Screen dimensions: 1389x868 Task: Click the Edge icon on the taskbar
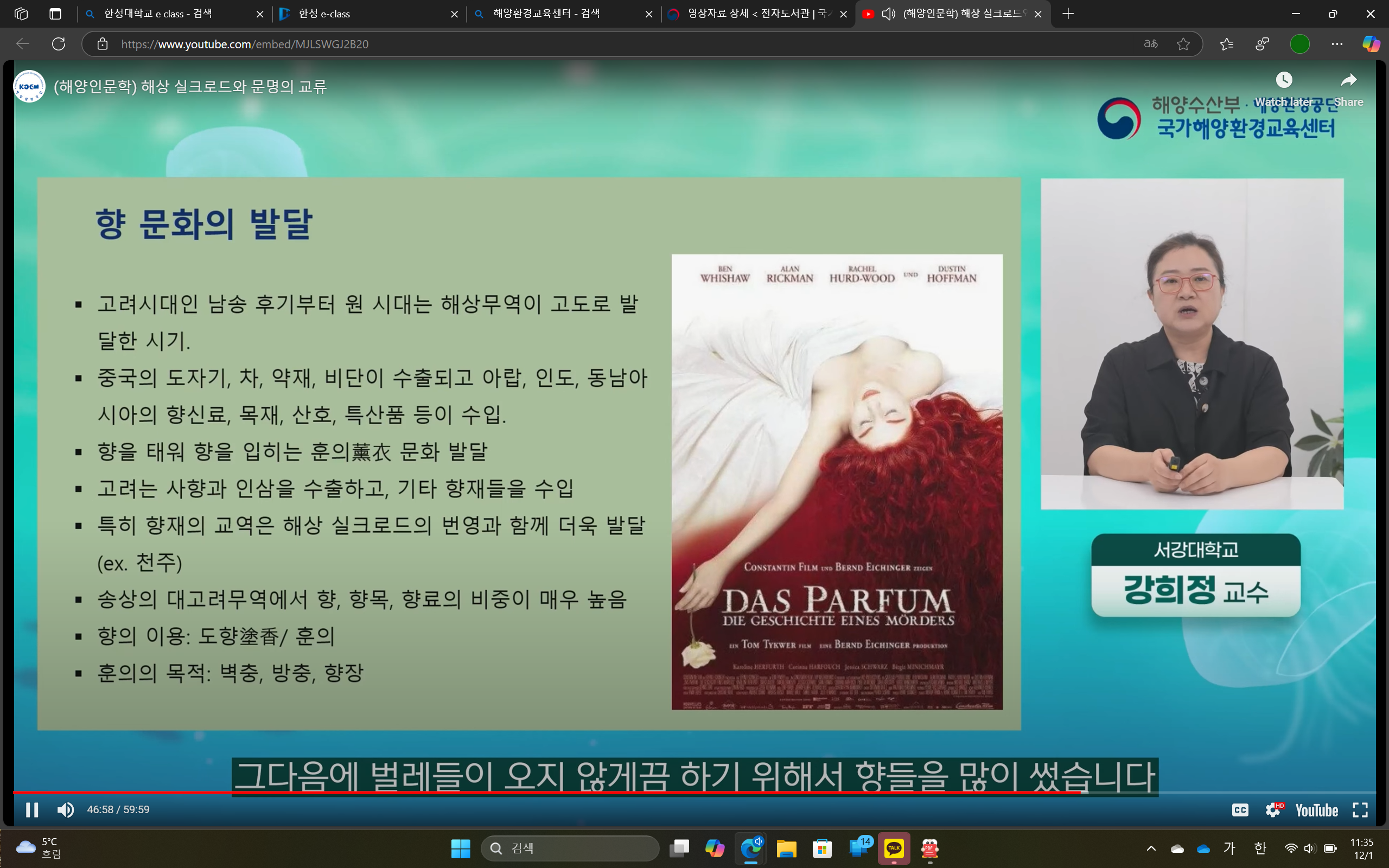[751, 848]
